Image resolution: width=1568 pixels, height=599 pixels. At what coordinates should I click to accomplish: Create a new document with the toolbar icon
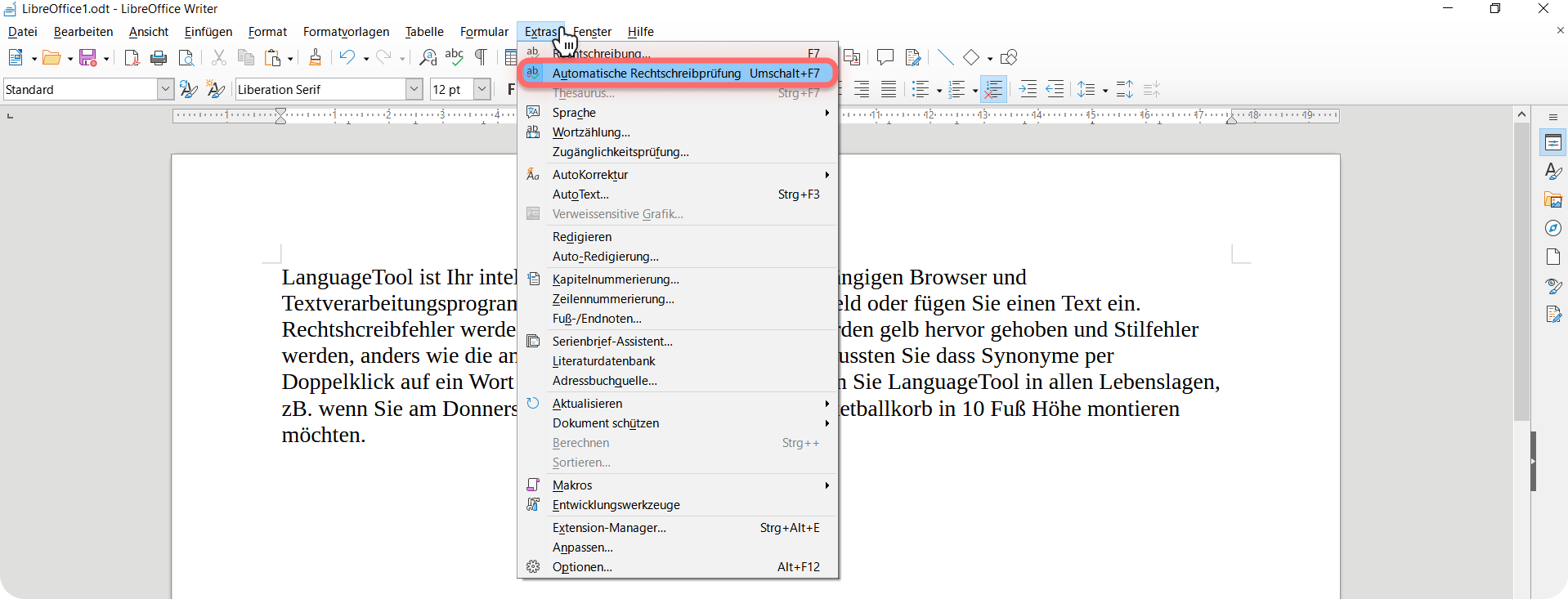(16, 58)
